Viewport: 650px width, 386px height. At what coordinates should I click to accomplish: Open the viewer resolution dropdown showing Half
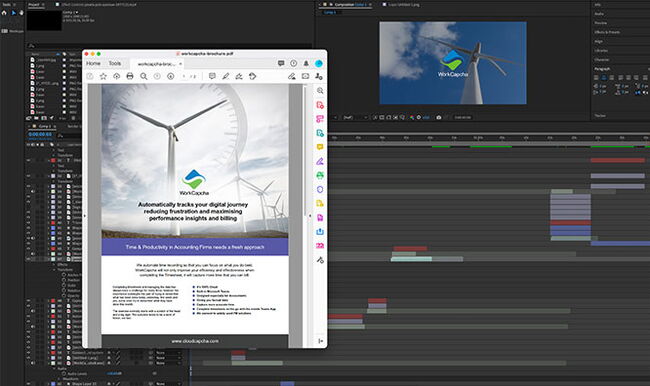[x=355, y=117]
